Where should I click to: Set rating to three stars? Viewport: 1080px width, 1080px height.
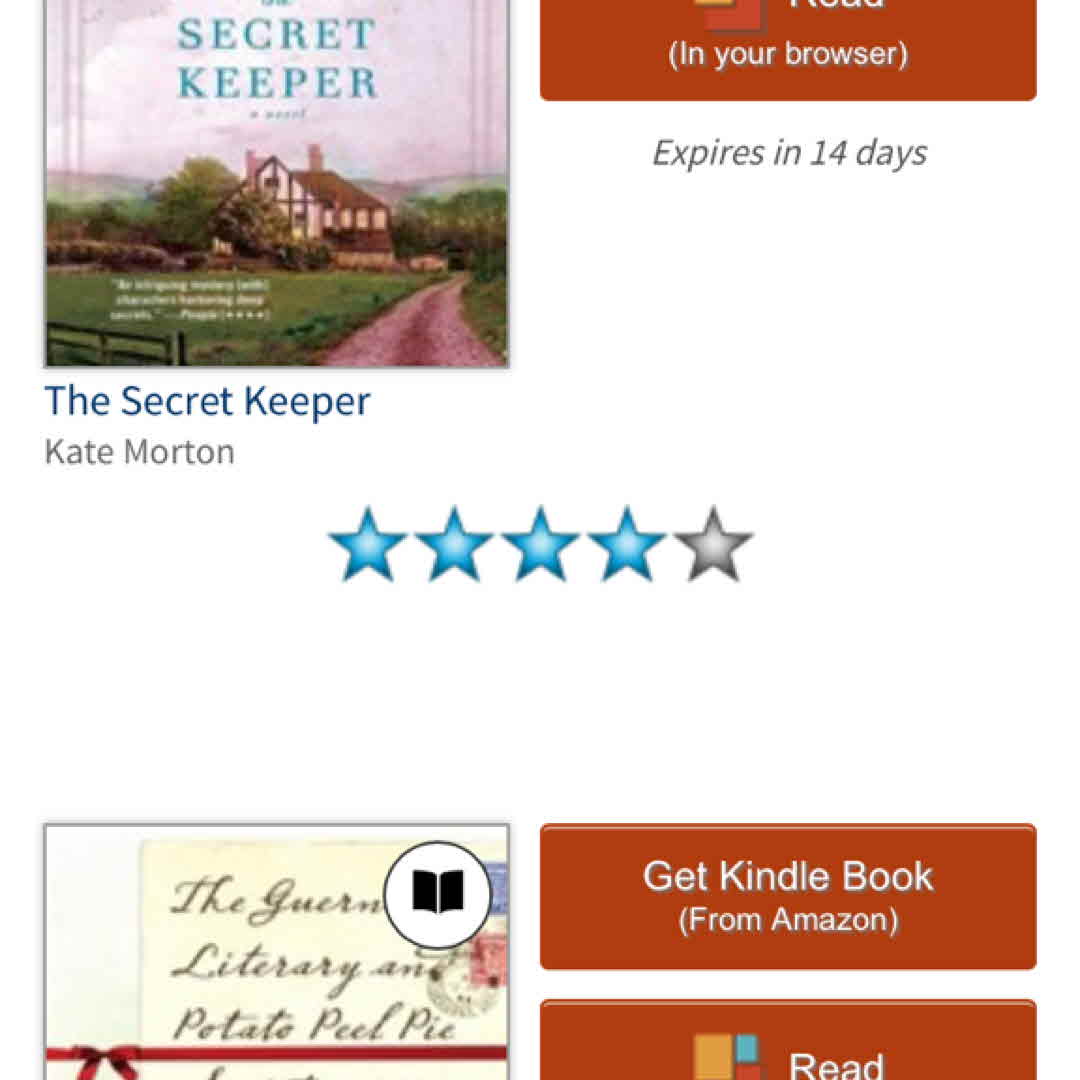coord(540,545)
